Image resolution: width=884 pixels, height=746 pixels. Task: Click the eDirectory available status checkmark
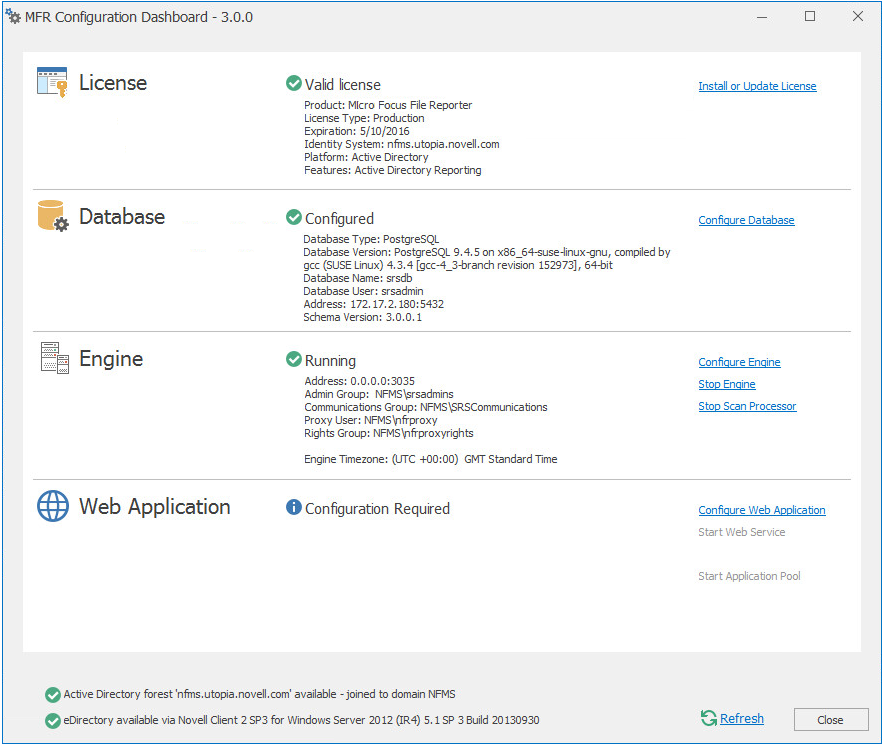click(x=52, y=720)
